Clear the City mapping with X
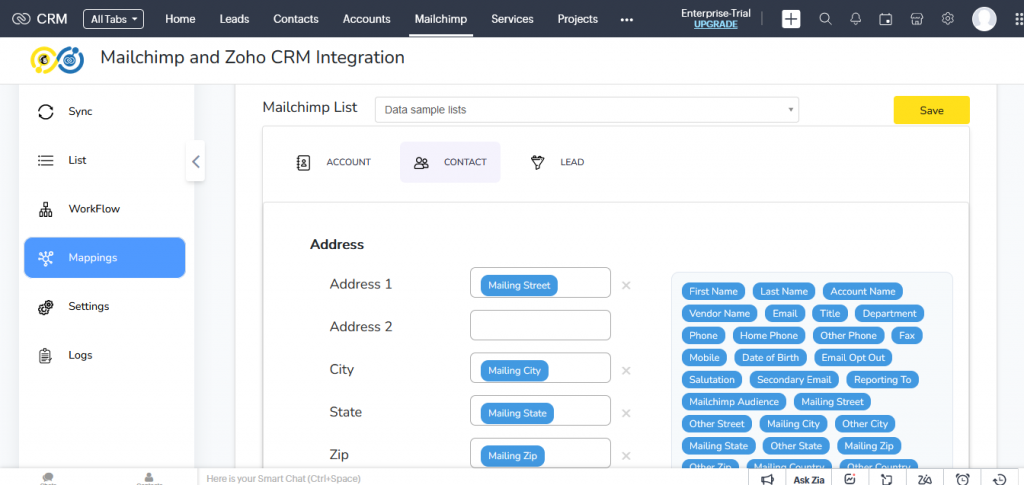This screenshot has height=485, width=1024. [626, 371]
